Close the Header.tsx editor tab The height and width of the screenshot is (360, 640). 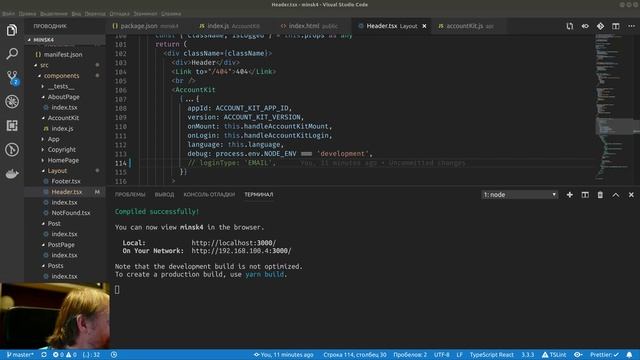[x=424, y=26]
